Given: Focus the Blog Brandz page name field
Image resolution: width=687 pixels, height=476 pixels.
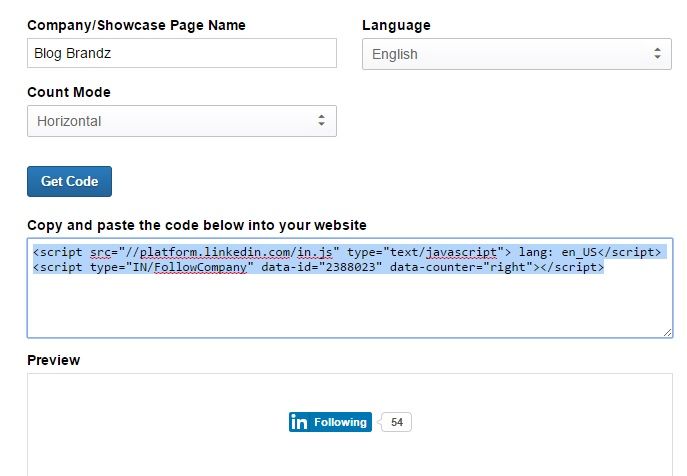Looking at the screenshot, I should coord(182,53).
